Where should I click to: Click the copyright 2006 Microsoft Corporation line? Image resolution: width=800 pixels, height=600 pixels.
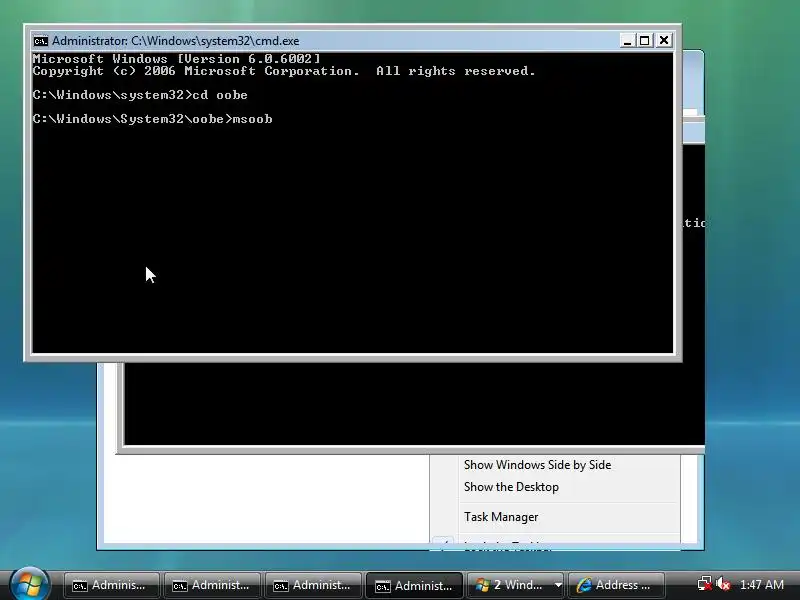pyautogui.click(x=284, y=71)
